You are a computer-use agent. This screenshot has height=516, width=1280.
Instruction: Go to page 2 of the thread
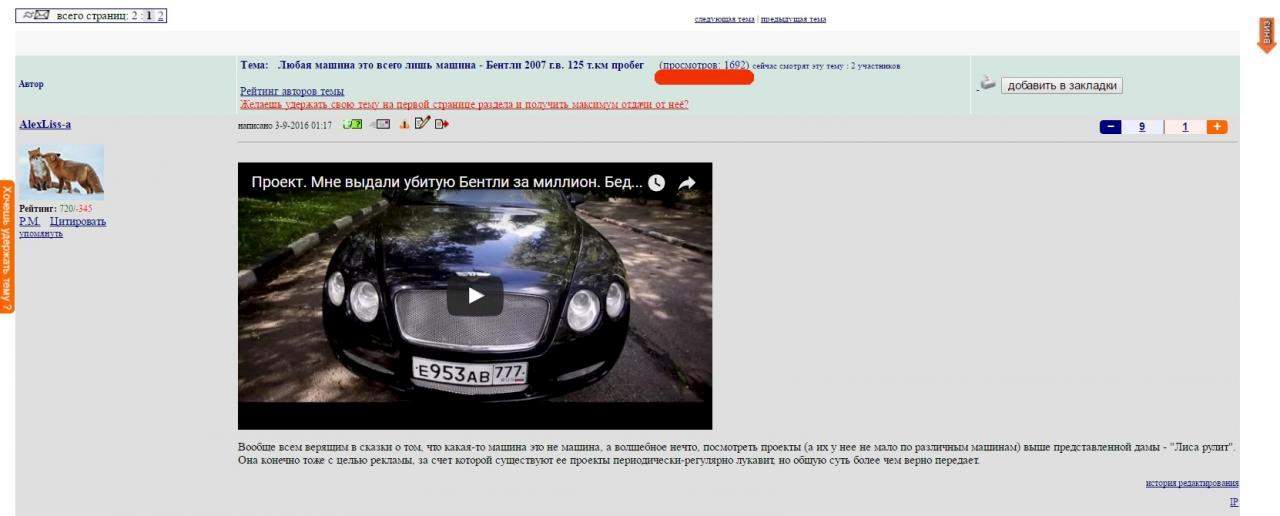(x=160, y=16)
